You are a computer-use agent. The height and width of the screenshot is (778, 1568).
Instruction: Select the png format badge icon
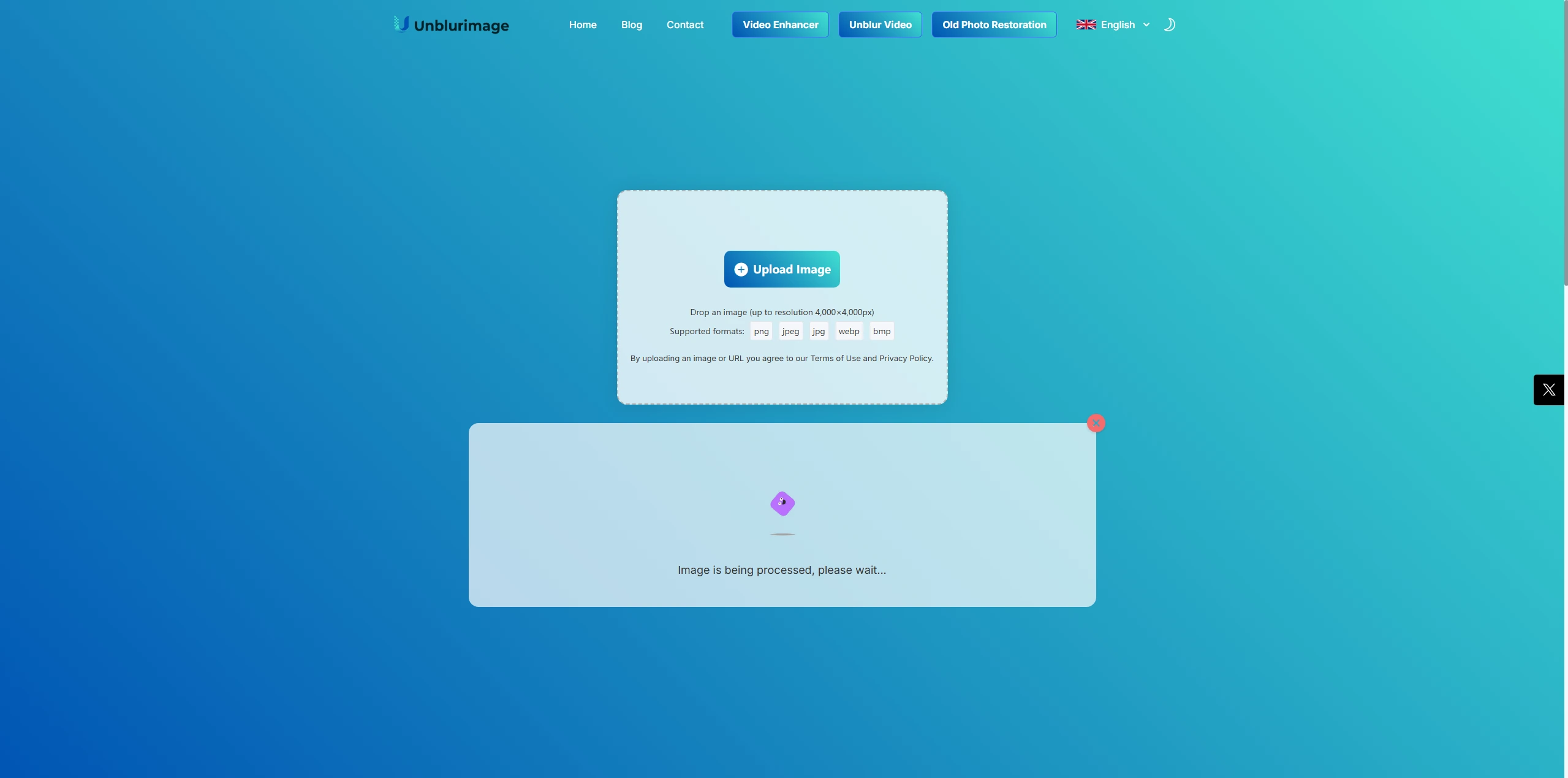761,330
